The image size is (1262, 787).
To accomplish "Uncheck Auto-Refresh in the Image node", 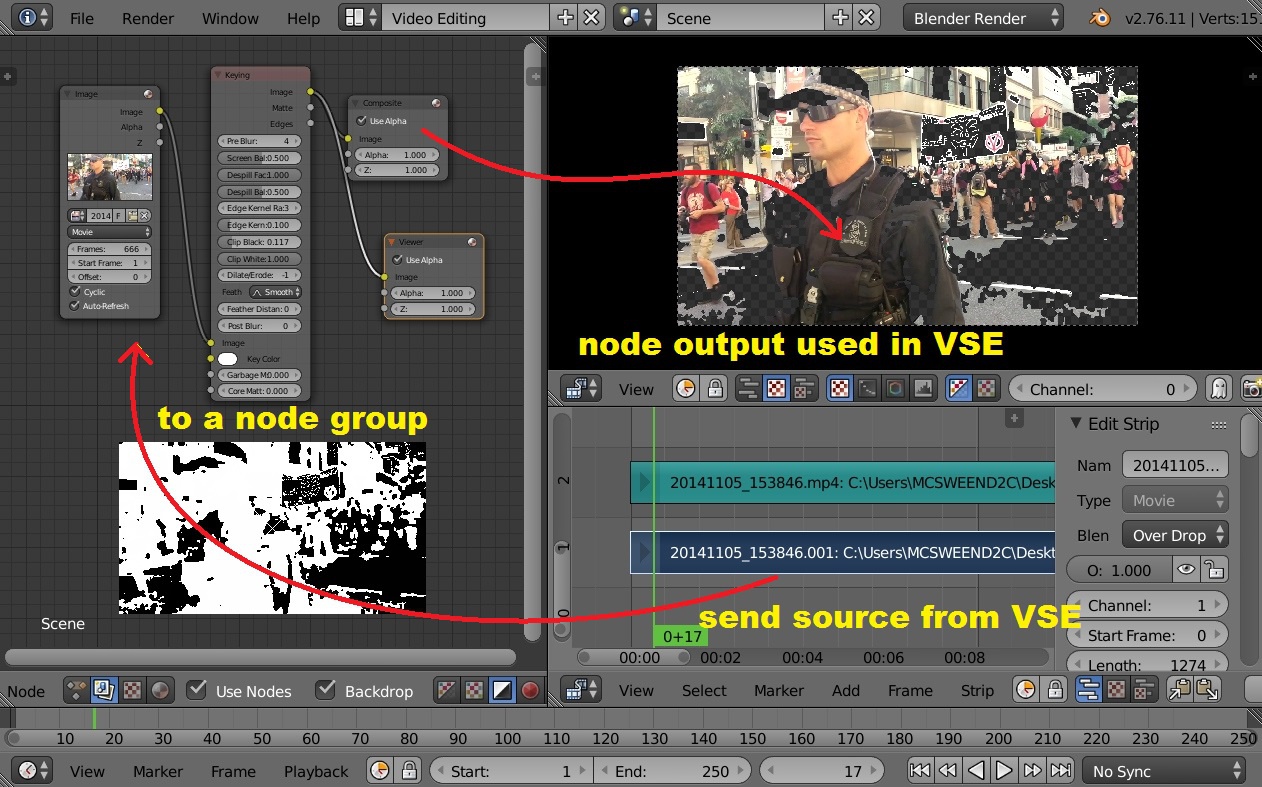I will tap(75, 306).
